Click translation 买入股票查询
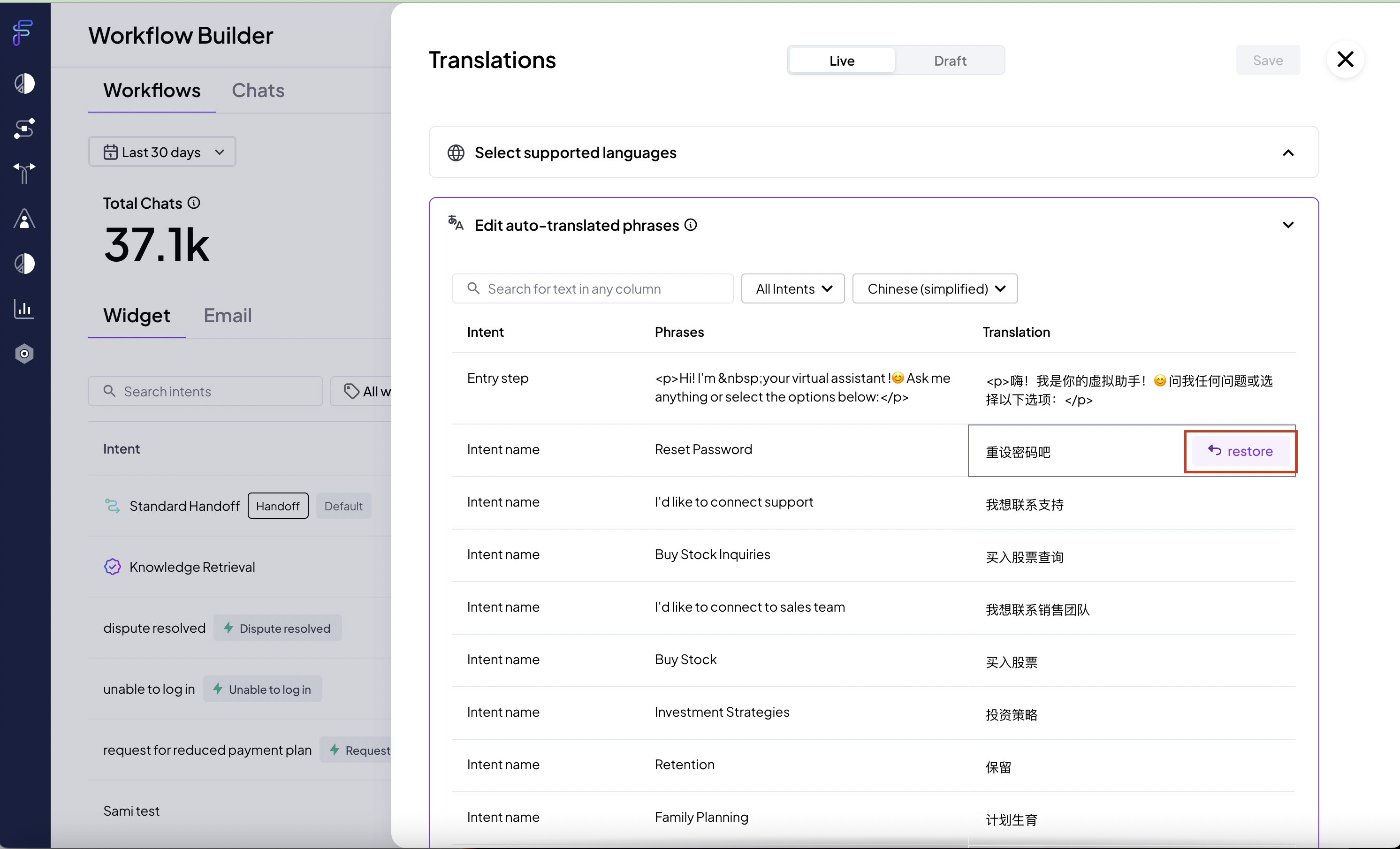The image size is (1400, 849). click(x=1025, y=557)
